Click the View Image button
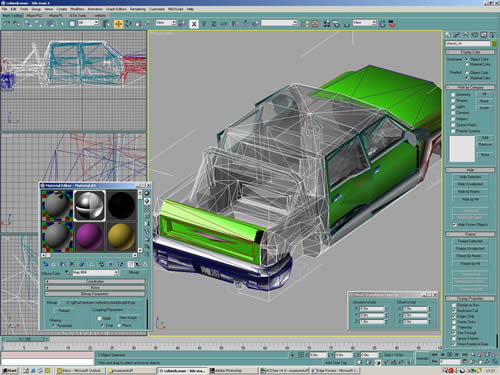The width and height of the screenshot is (500, 375). [128, 318]
